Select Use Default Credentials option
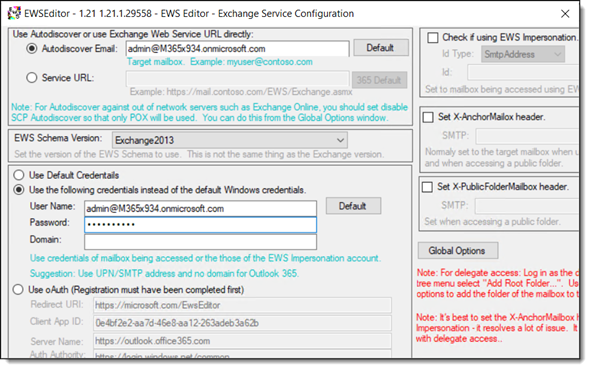 [19, 175]
